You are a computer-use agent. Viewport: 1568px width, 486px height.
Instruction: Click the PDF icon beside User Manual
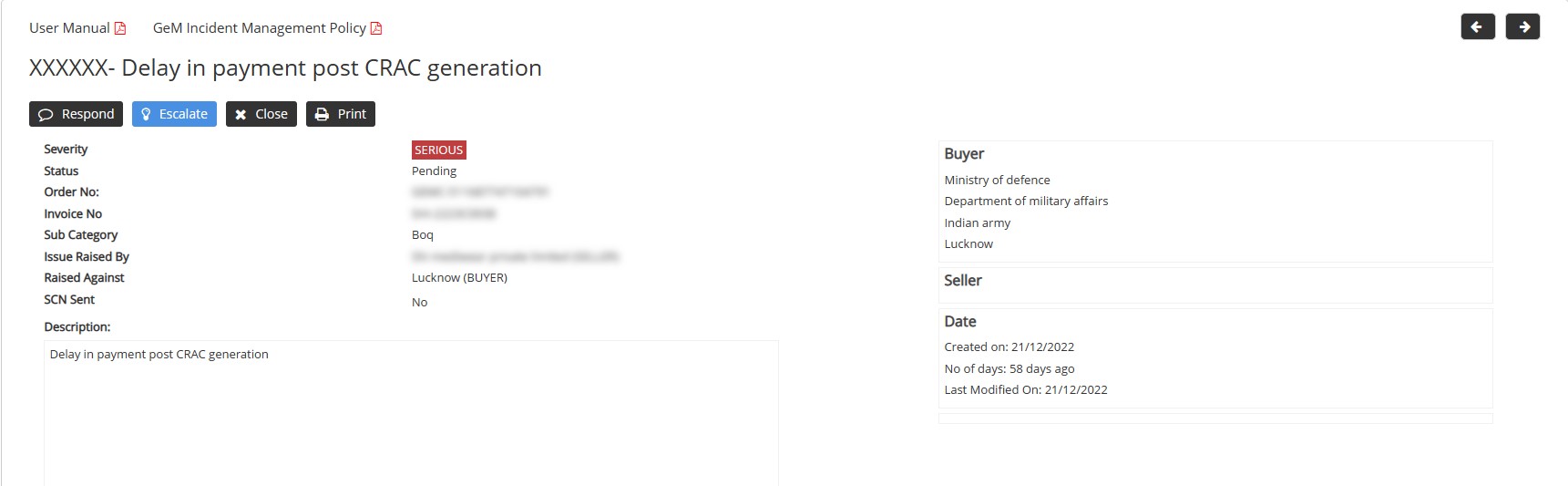[x=120, y=28]
